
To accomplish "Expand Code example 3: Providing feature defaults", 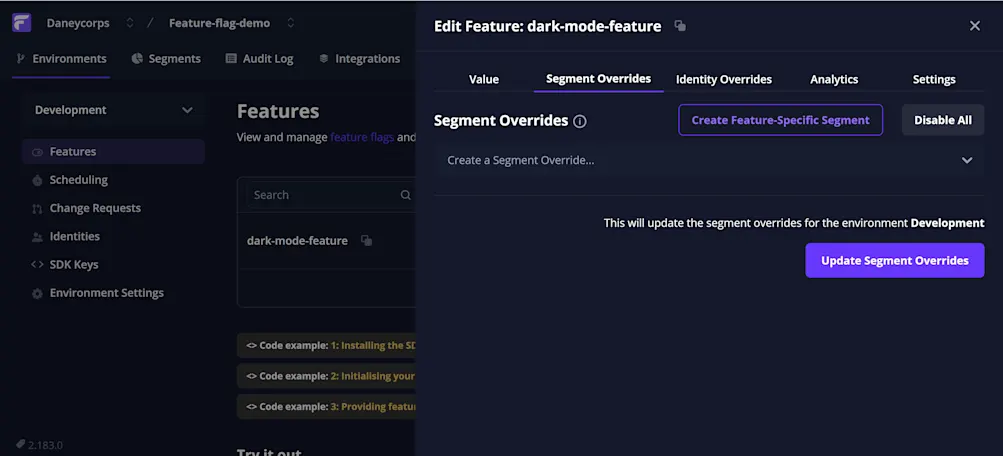I will [327, 407].
